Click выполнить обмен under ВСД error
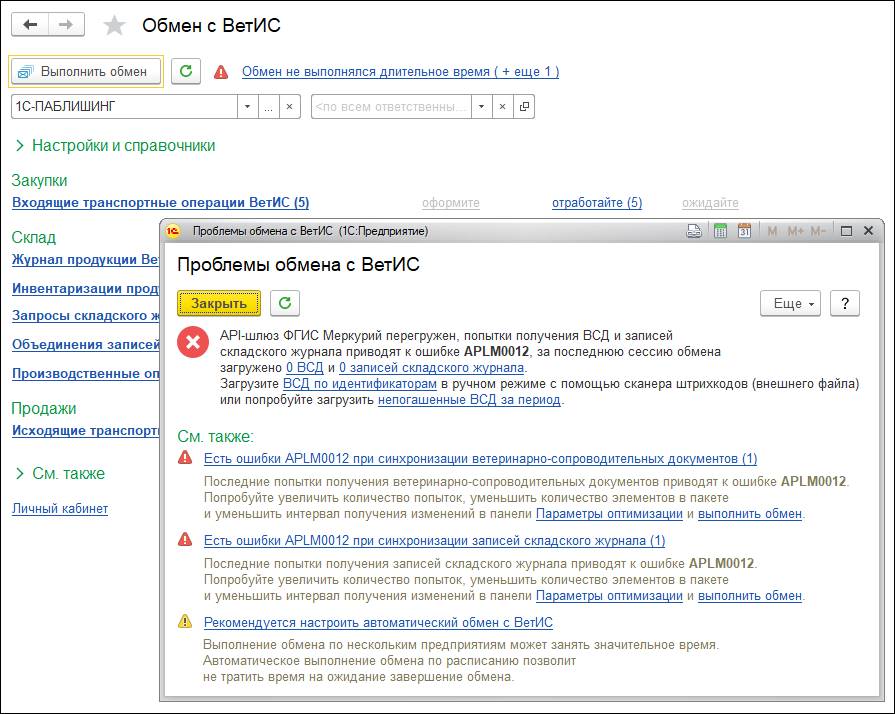The width and height of the screenshot is (895, 714). pos(750,514)
